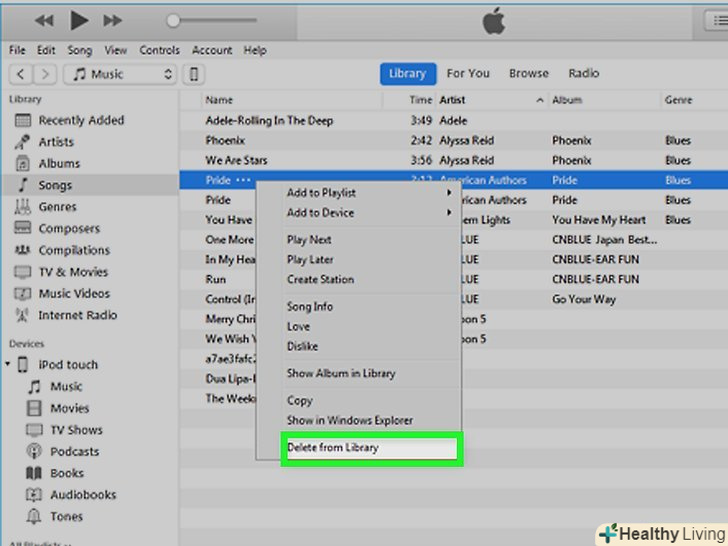
Task: Select the We Are Stars song row
Action: click(454, 161)
